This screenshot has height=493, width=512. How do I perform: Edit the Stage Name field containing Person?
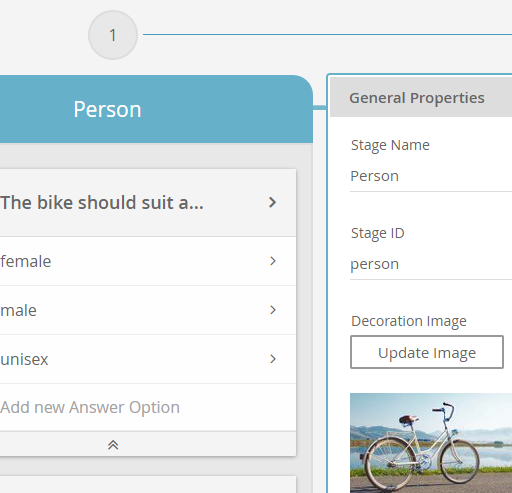pos(431,176)
